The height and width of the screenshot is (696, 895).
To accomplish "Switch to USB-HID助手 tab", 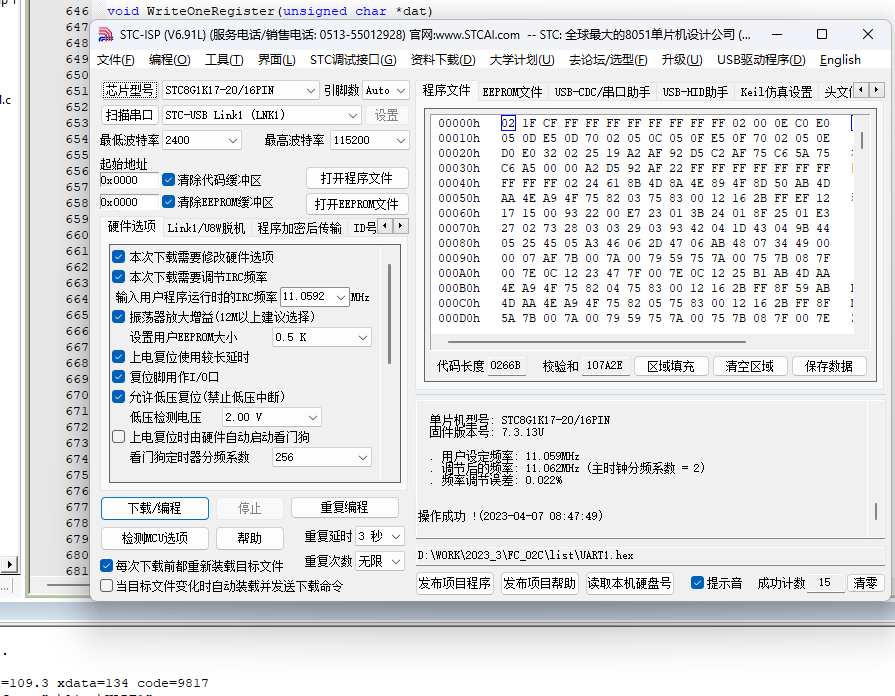I will (695, 92).
